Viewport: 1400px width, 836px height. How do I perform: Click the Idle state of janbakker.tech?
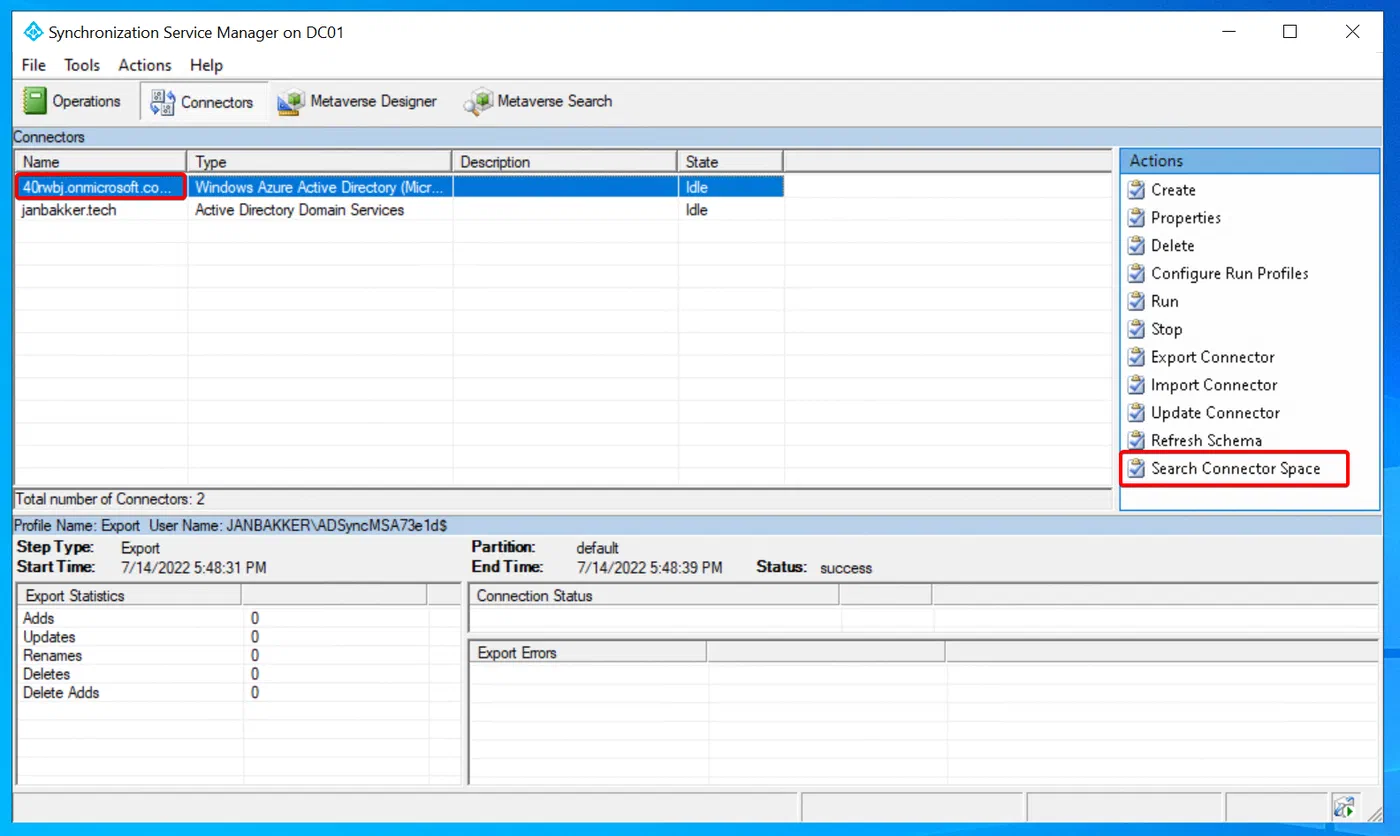pyautogui.click(x=696, y=210)
